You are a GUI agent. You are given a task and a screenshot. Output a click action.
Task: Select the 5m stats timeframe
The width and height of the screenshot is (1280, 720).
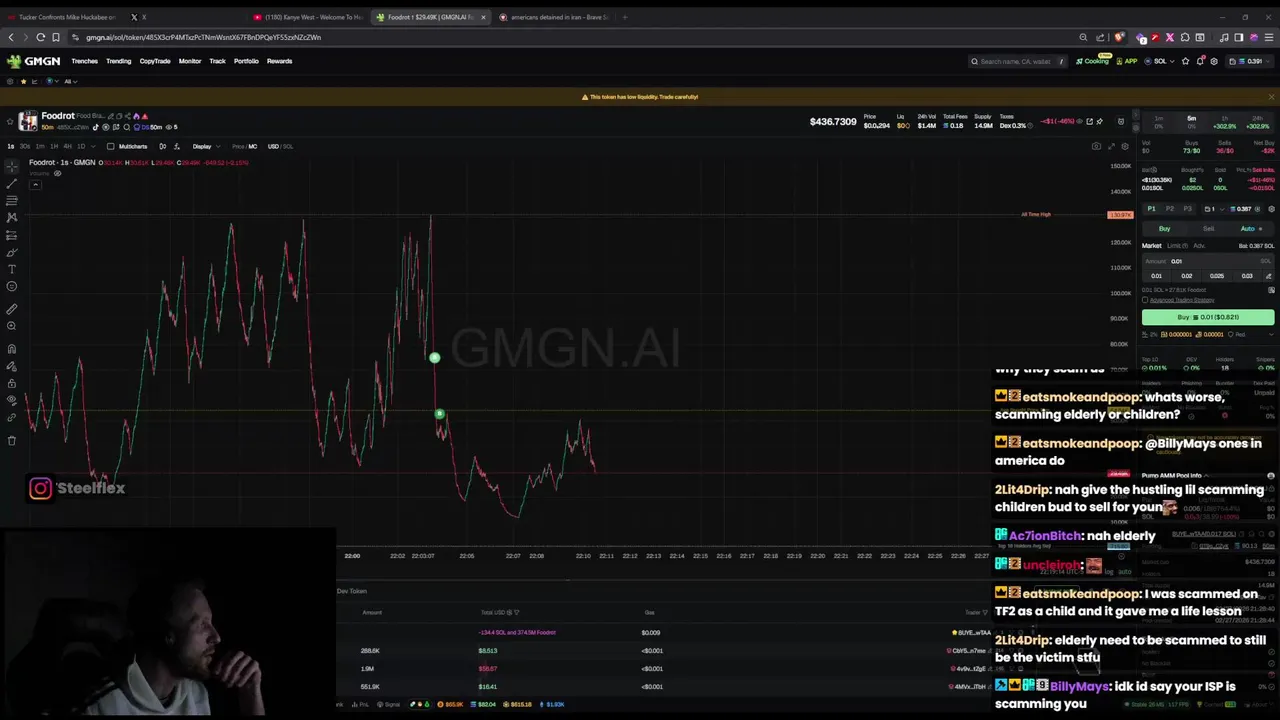1192,122
